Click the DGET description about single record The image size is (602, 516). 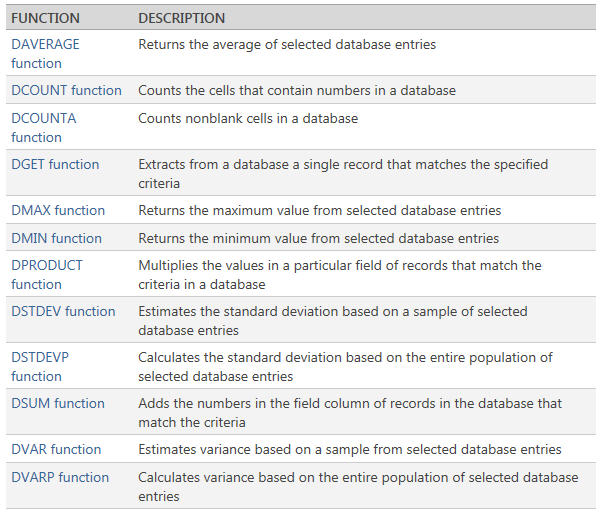pos(343,174)
